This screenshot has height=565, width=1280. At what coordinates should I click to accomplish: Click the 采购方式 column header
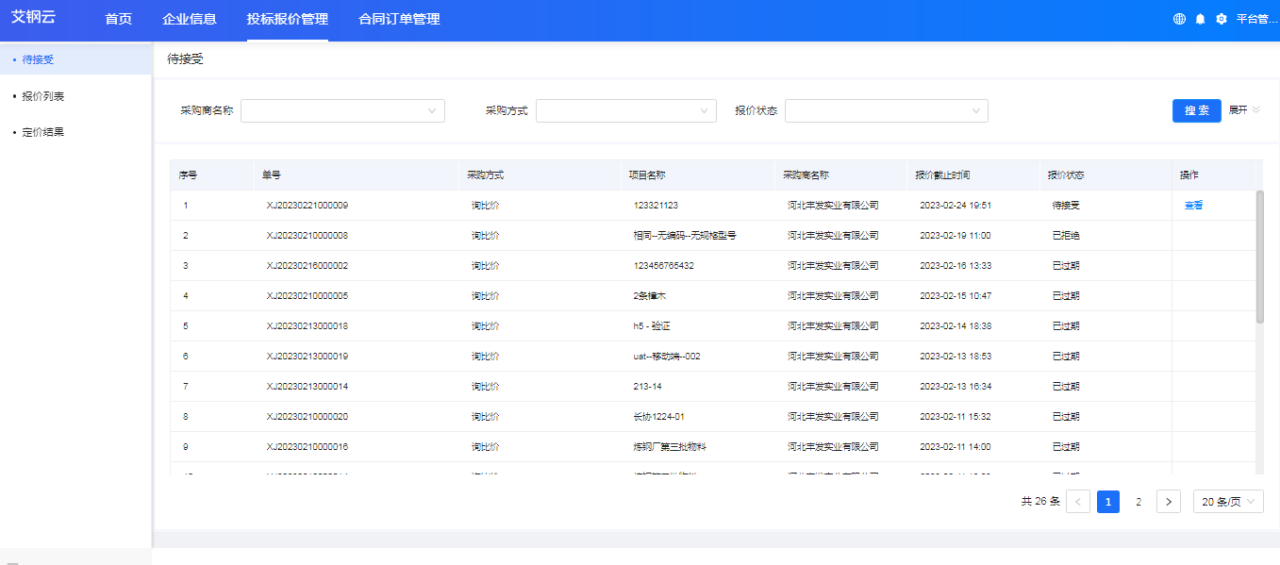(x=485, y=175)
